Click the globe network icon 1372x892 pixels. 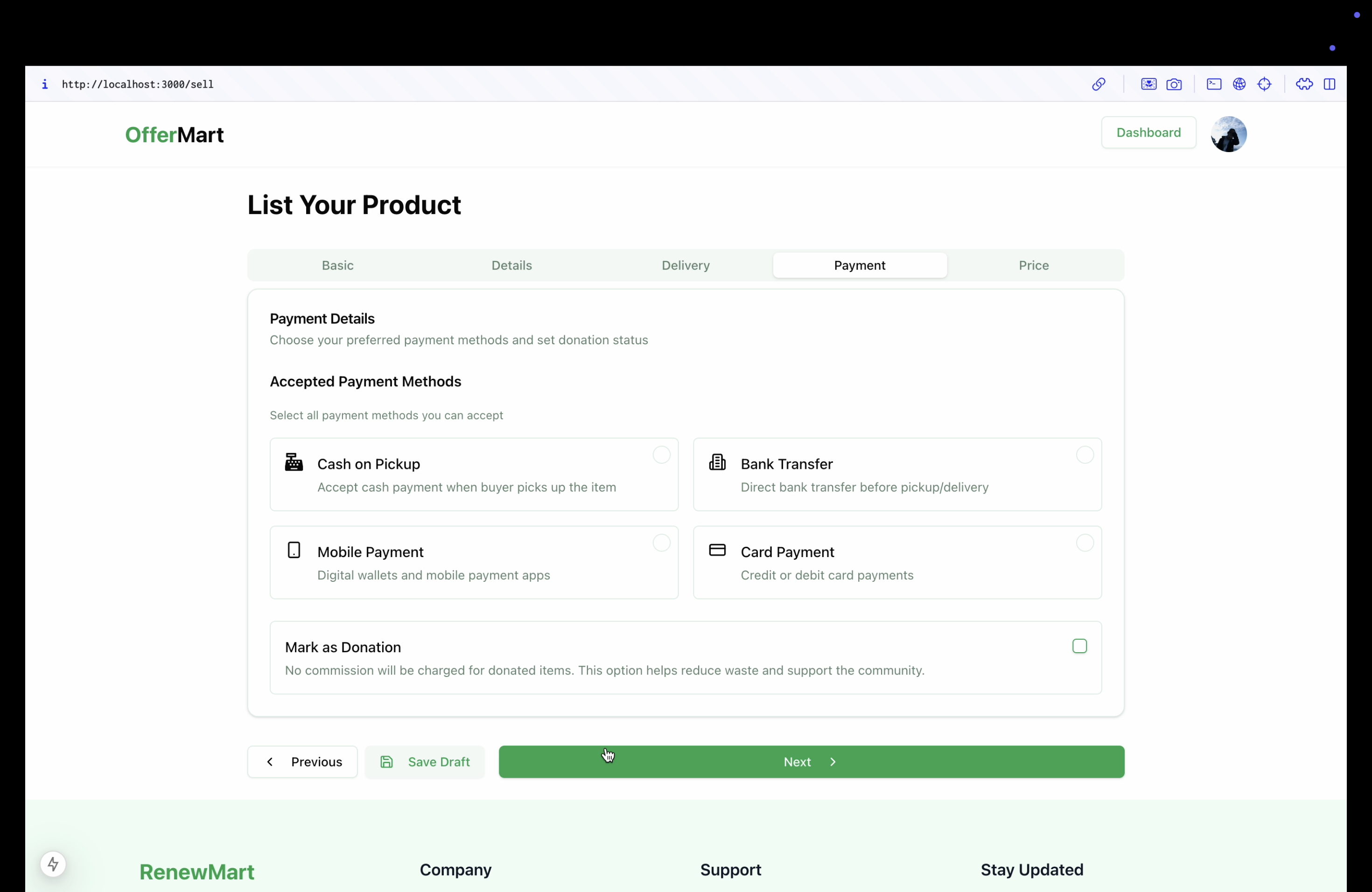pos(1239,84)
